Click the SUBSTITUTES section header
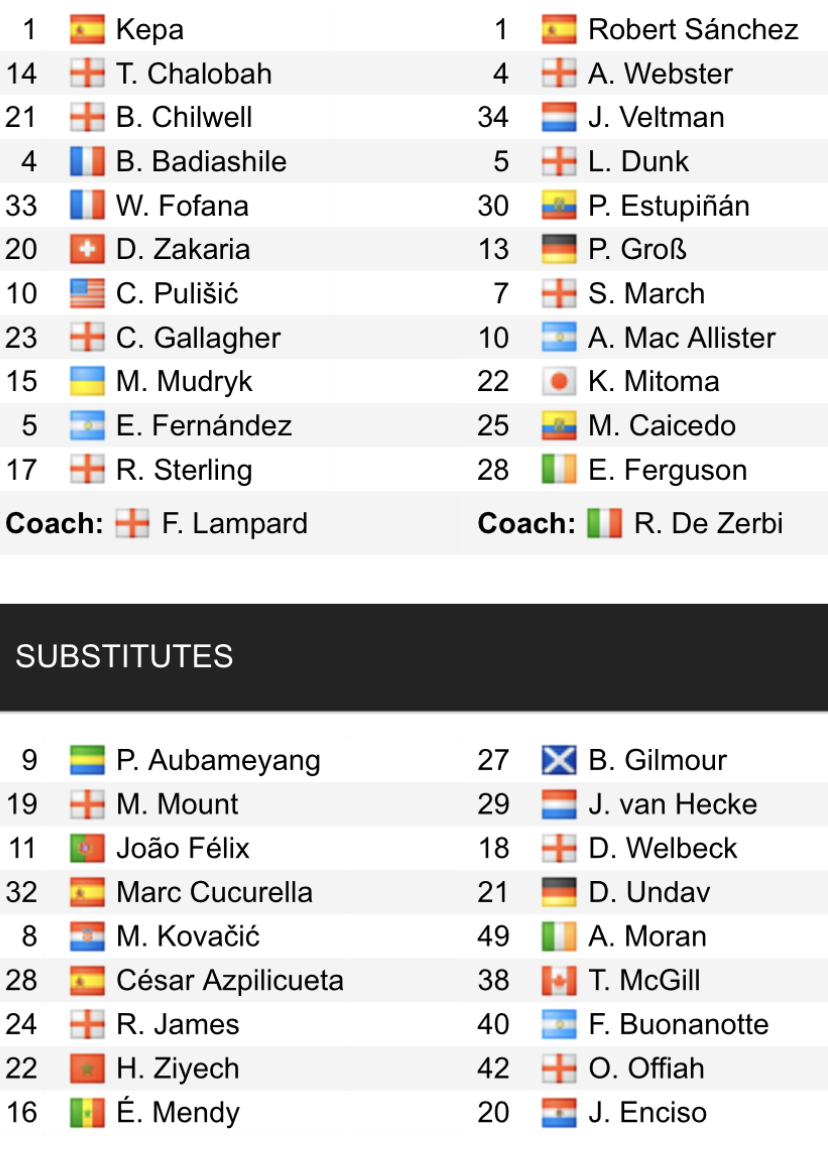This screenshot has width=828, height=1154. (414, 657)
